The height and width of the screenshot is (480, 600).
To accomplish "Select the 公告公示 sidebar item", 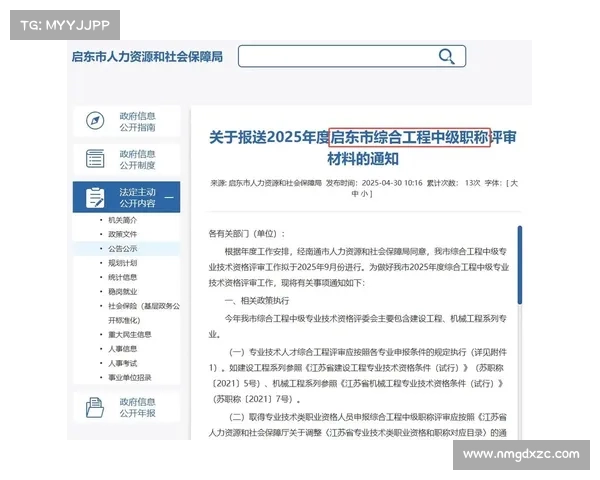I will coord(122,248).
